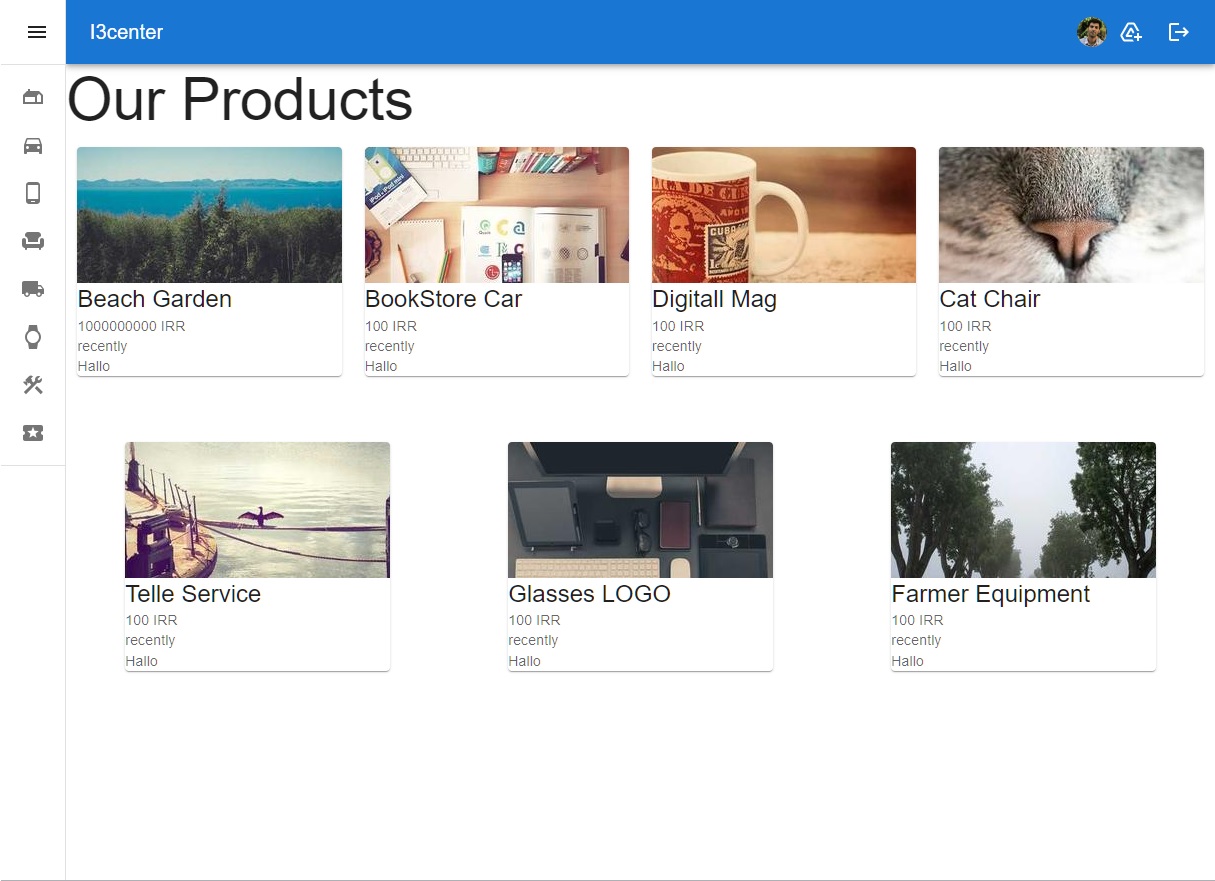The image size is (1215, 881).
Task: Select the BookStore Car product title
Action: [443, 299]
